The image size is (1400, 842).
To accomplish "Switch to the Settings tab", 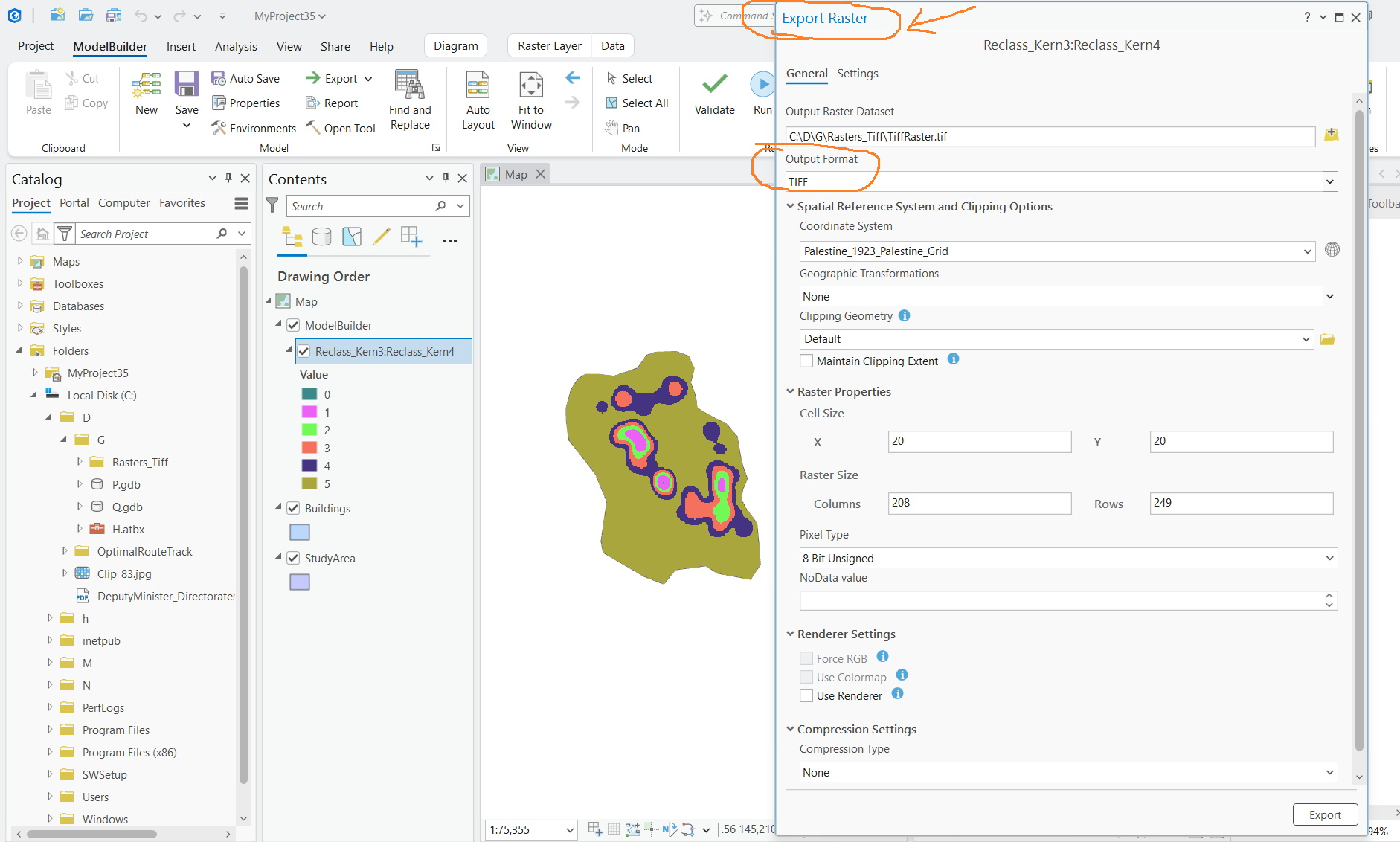I will pos(857,73).
